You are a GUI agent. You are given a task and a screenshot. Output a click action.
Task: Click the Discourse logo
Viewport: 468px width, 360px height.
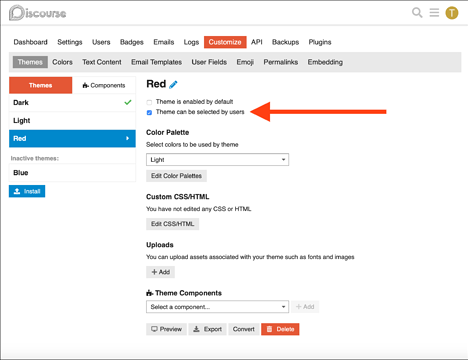[37, 13]
